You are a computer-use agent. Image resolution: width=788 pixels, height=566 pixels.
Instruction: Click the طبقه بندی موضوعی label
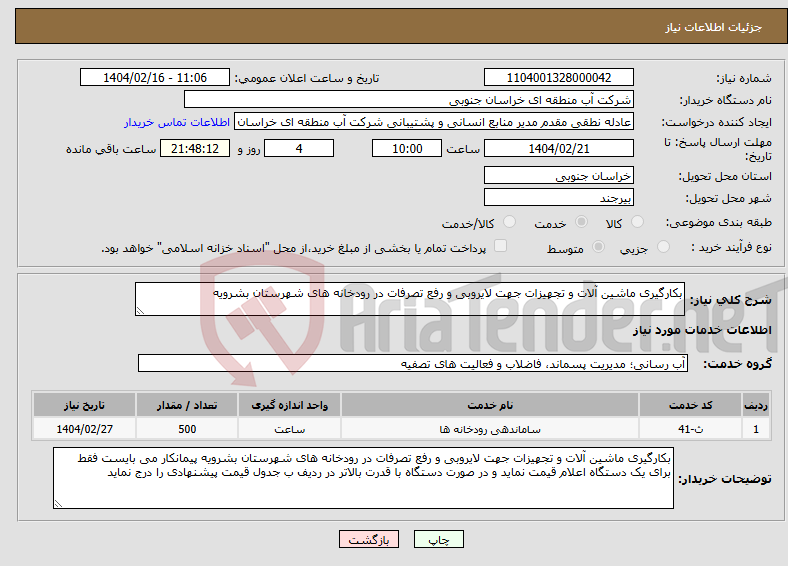(x=719, y=222)
